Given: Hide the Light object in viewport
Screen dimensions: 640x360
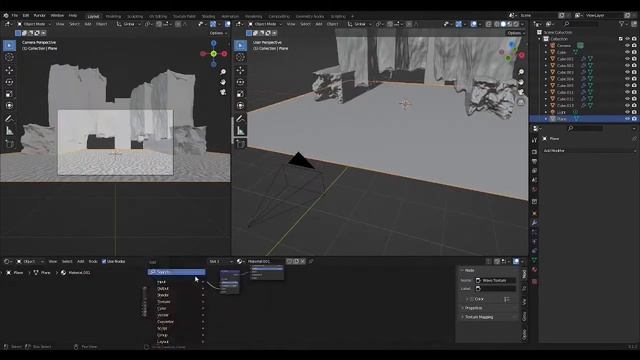Looking at the screenshot, I should coord(627,112).
